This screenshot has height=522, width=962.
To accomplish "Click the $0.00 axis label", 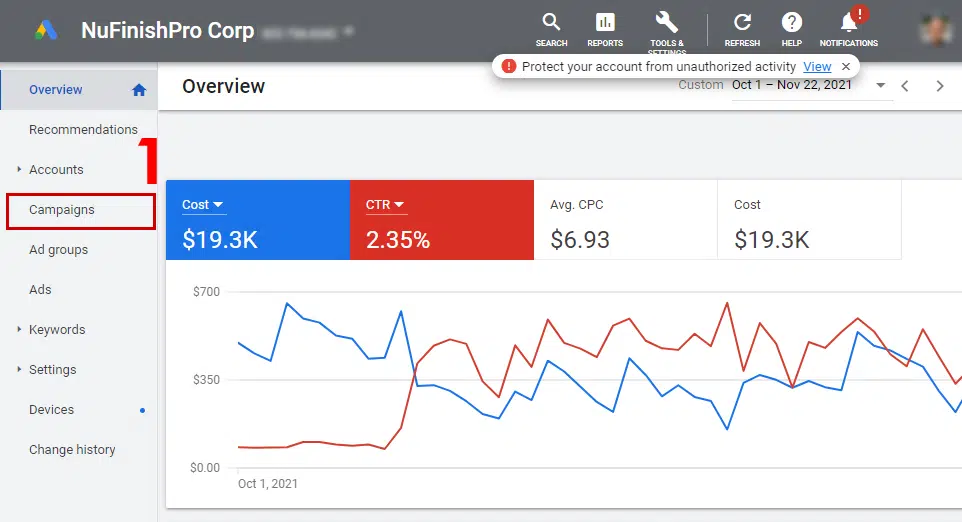I will tap(205, 467).
